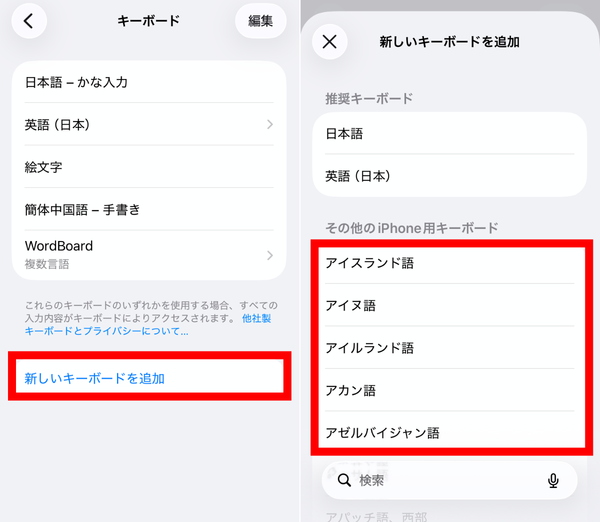Select アイヌ語 keyboard
The height and width of the screenshot is (522, 600).
tap(450, 305)
